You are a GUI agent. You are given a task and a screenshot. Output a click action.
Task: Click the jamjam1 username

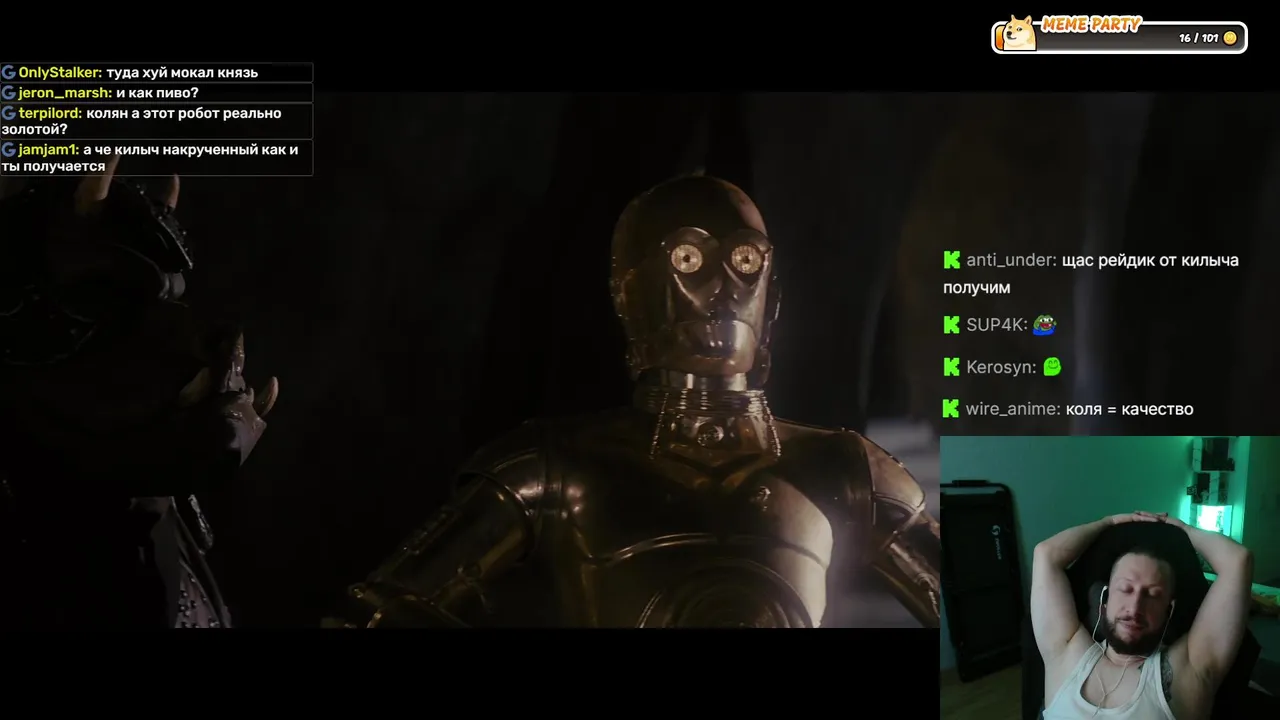point(48,150)
